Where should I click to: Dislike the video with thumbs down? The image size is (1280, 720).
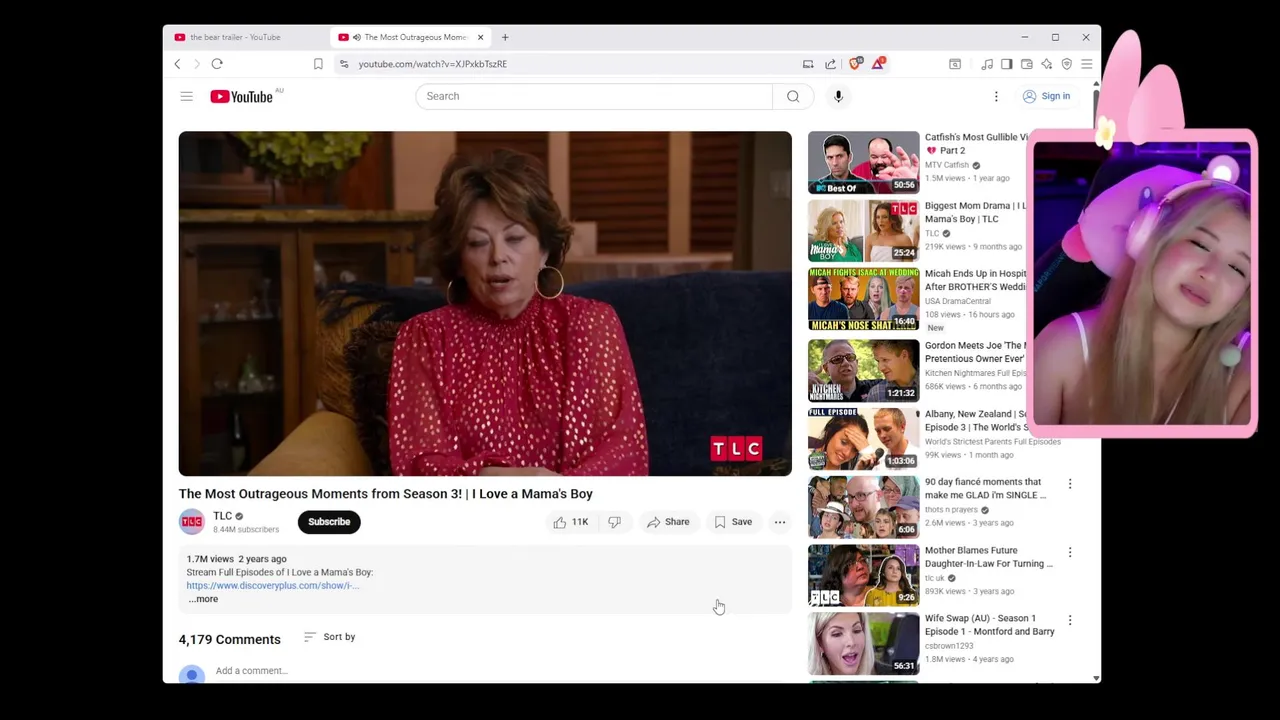tap(614, 522)
